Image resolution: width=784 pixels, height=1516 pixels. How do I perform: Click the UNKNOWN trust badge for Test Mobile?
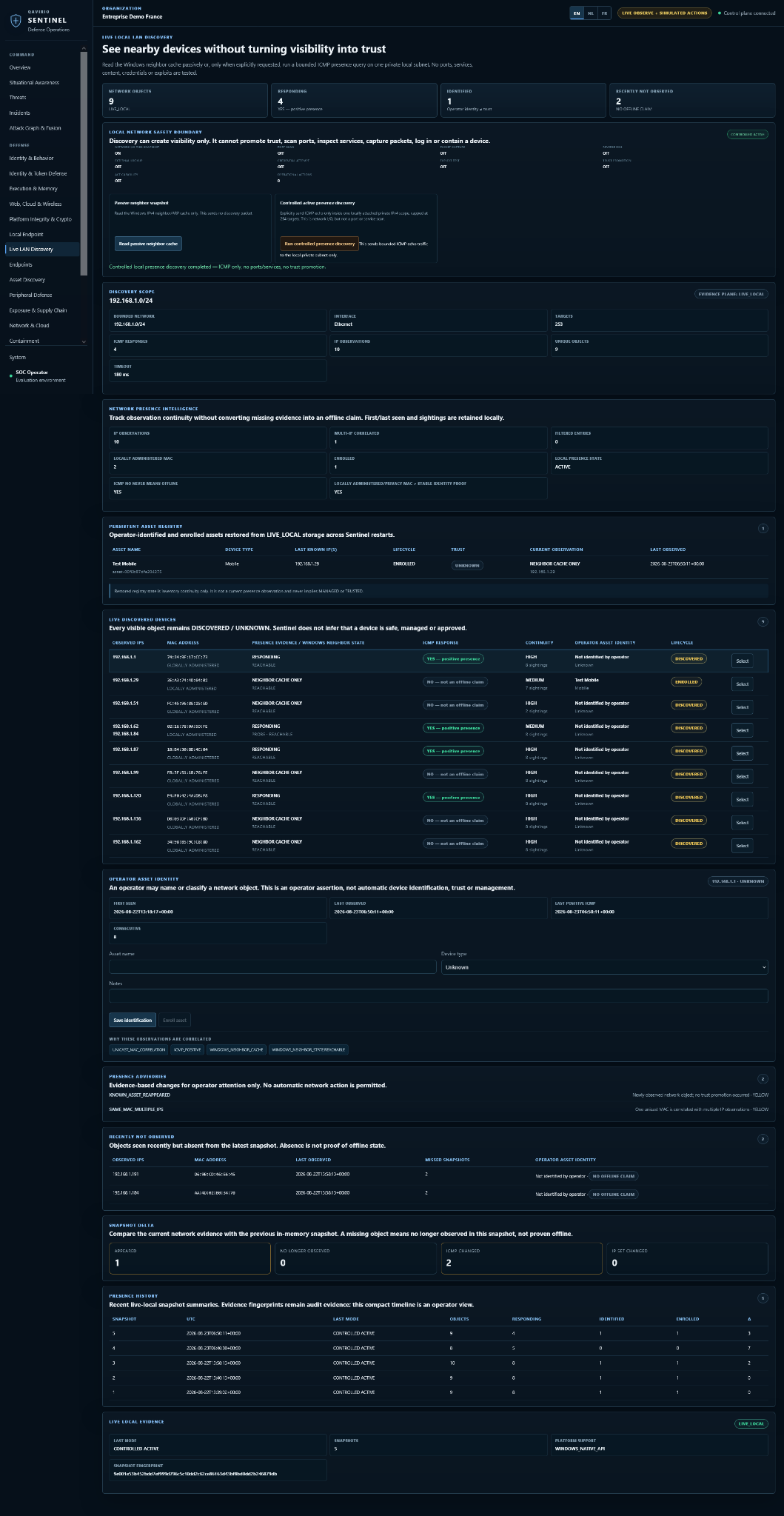pyautogui.click(x=467, y=565)
